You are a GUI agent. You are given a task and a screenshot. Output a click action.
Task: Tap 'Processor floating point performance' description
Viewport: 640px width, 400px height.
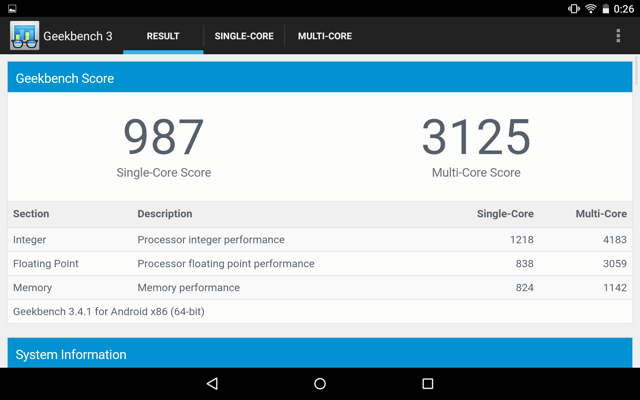(226, 264)
